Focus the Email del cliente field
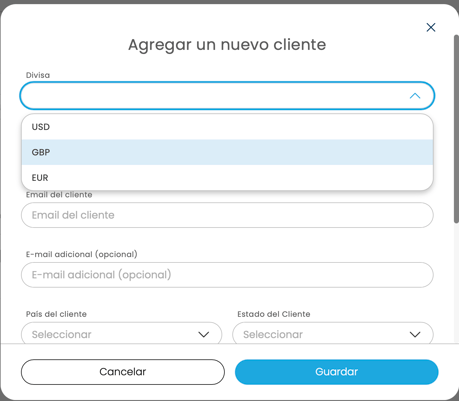Image resolution: width=459 pixels, height=401 pixels. [x=227, y=215]
